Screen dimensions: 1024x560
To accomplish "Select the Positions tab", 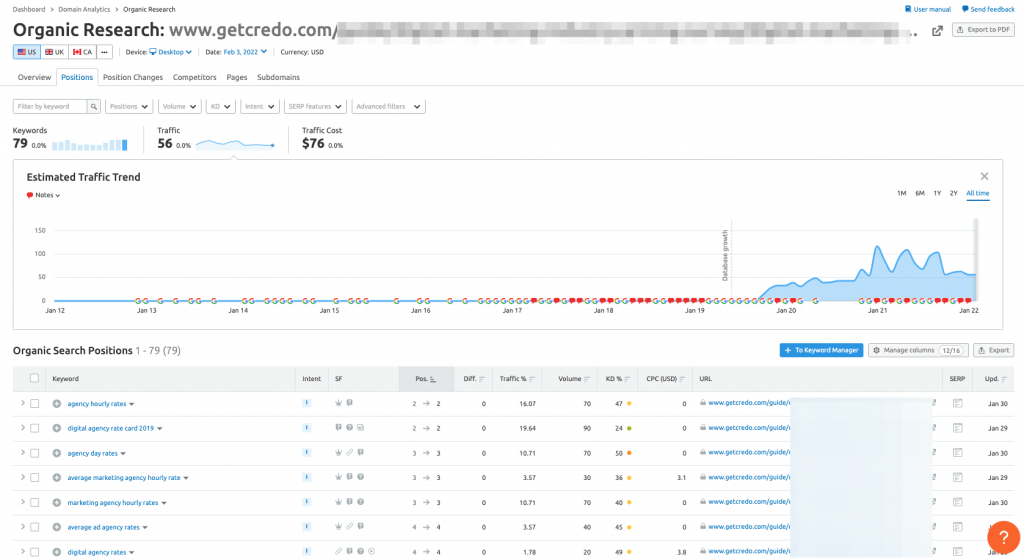I will click(77, 77).
